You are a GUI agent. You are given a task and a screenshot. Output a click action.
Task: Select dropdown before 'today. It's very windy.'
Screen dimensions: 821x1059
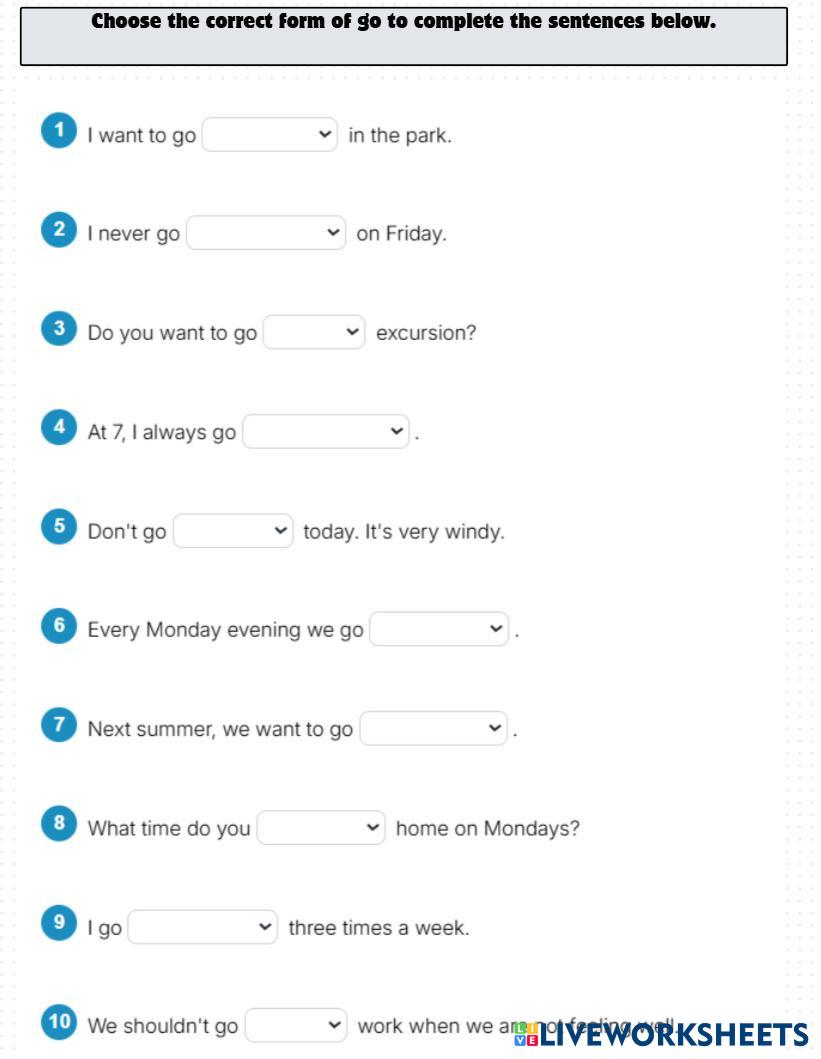click(233, 531)
